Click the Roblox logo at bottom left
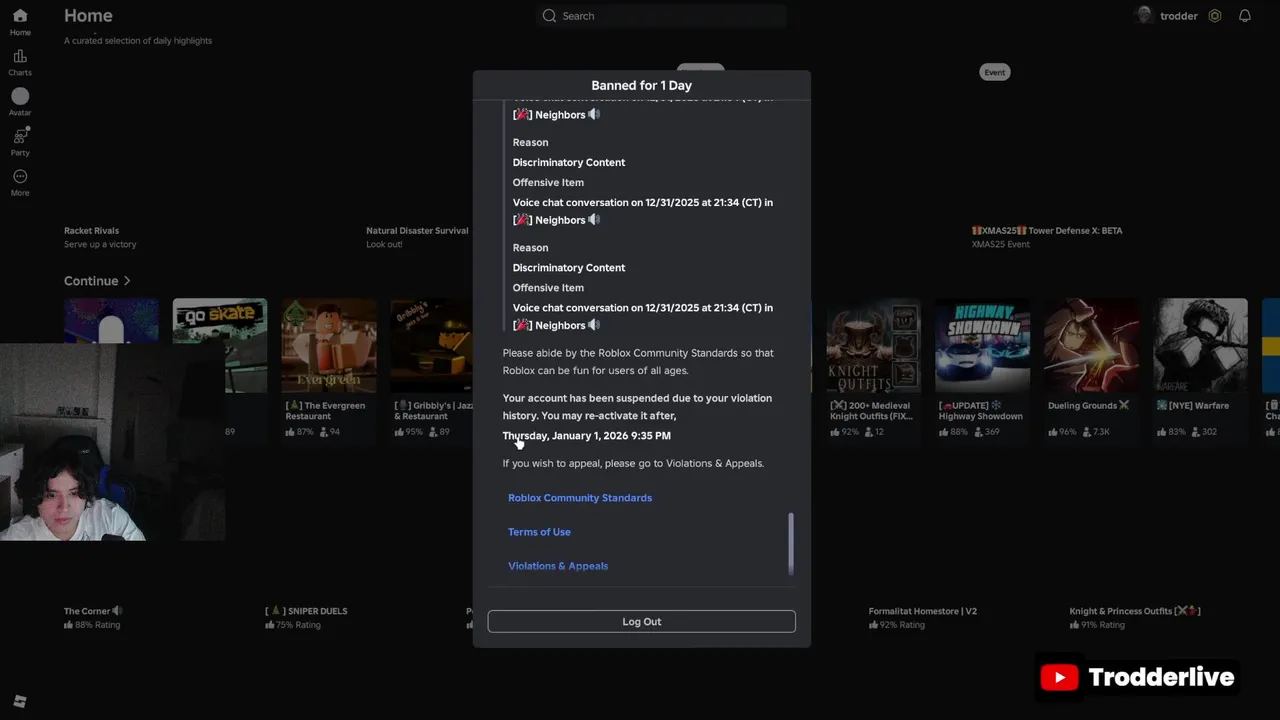Viewport: 1280px width, 720px height. 20,701
